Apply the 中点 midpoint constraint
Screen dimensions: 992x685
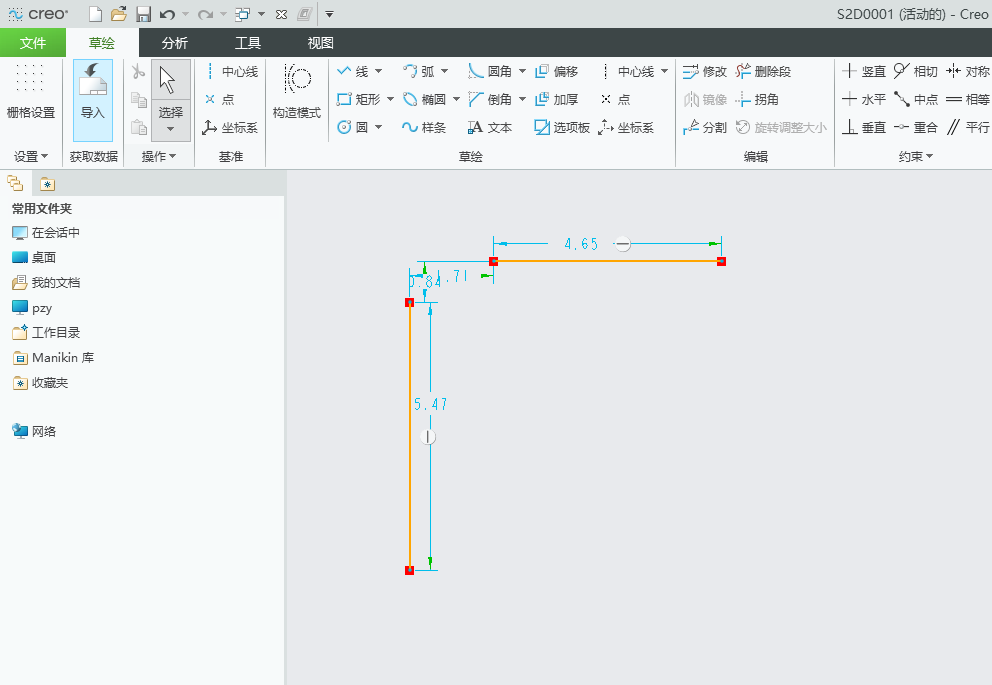(x=916, y=99)
